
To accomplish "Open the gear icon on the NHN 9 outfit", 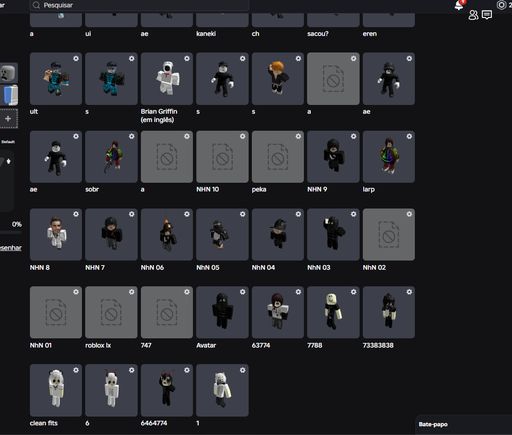I will tap(353, 136).
